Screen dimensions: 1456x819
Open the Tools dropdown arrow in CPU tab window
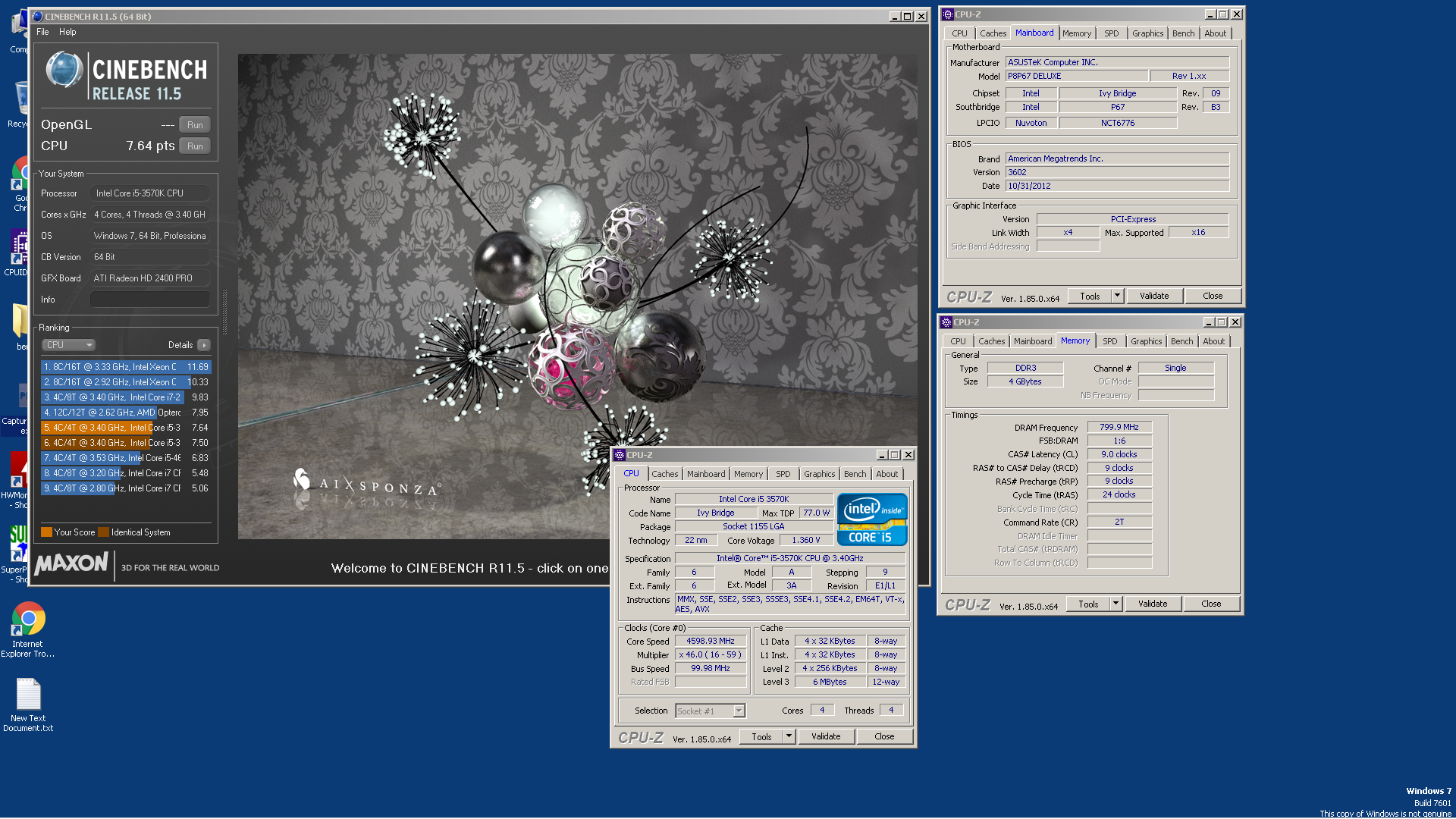(789, 736)
